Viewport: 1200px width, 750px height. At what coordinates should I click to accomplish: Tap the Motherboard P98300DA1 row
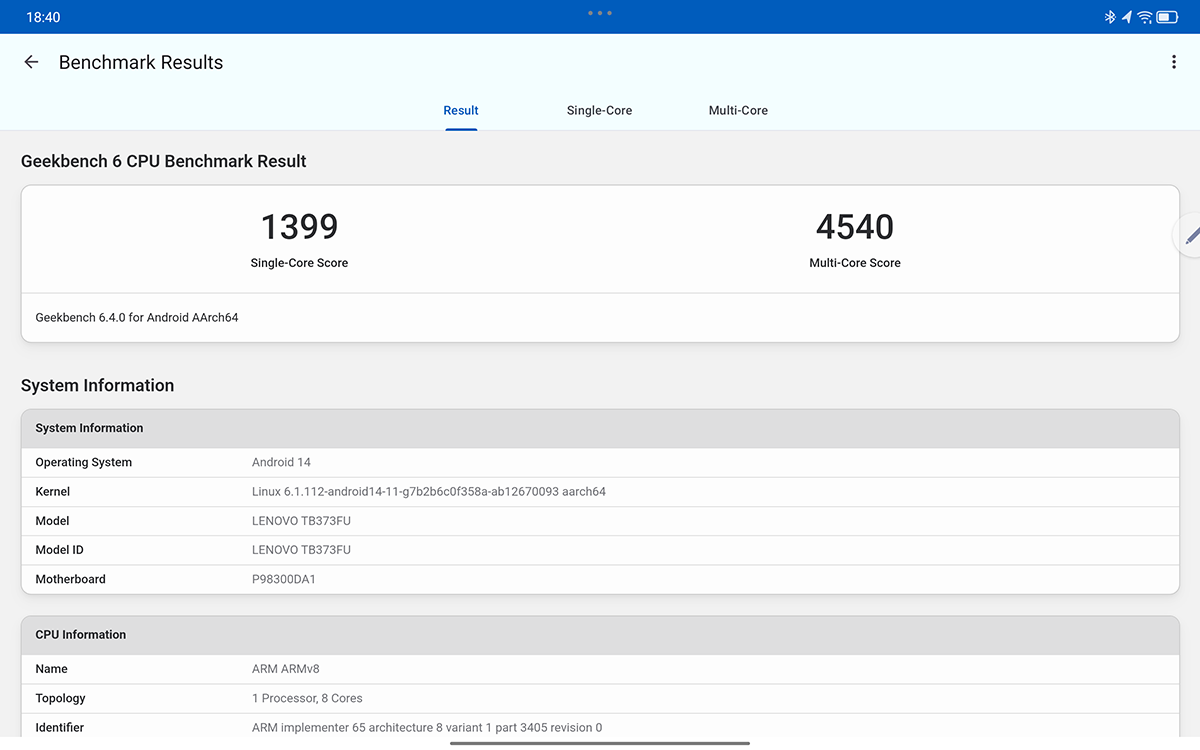(x=600, y=579)
